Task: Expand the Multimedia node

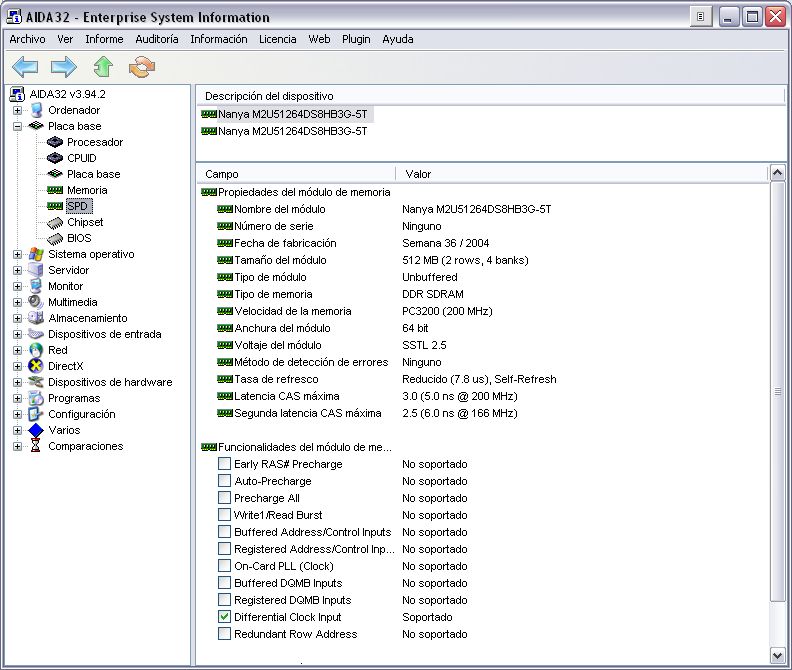Action: click(18, 302)
